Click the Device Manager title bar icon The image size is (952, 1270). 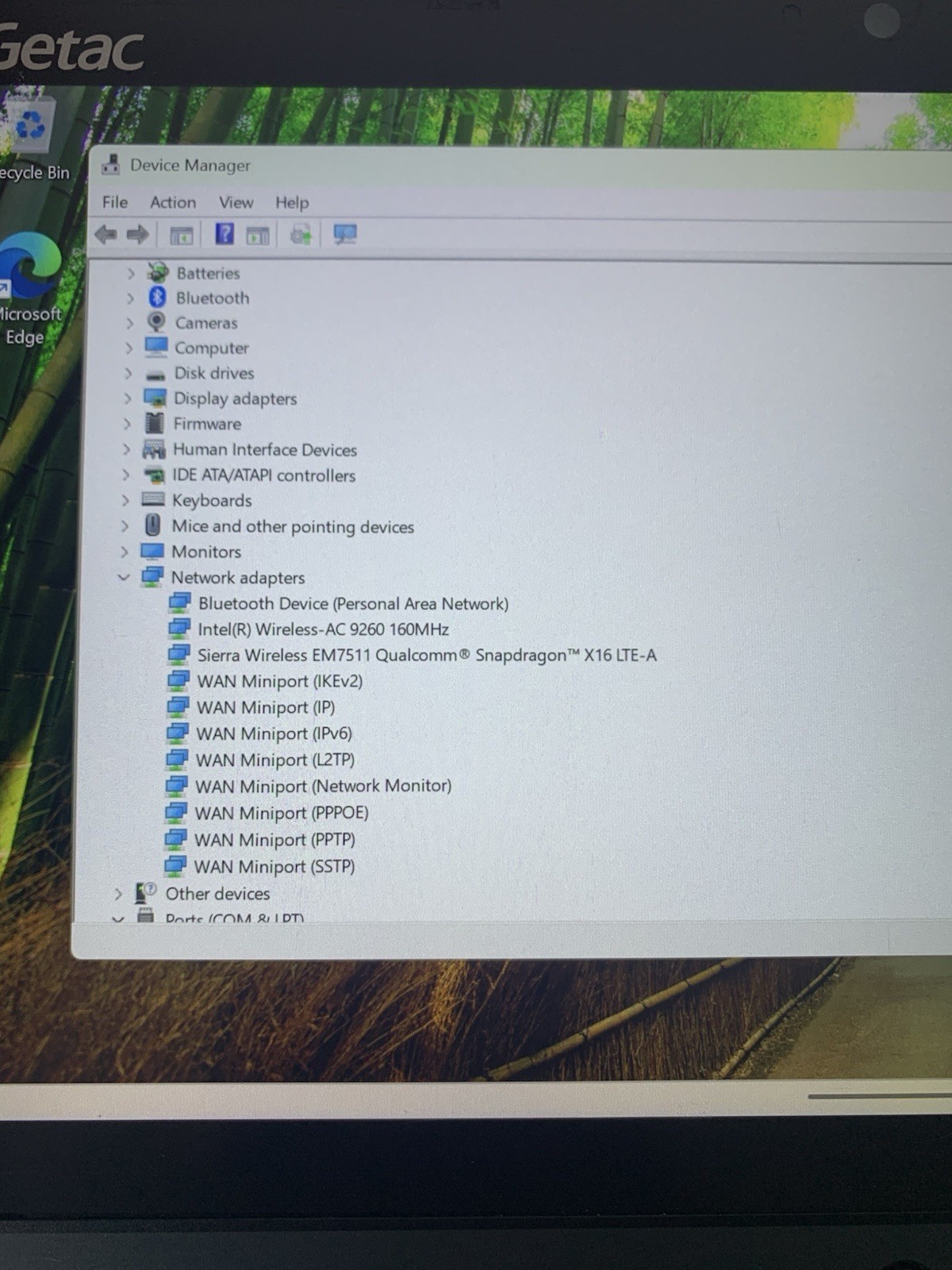(111, 164)
